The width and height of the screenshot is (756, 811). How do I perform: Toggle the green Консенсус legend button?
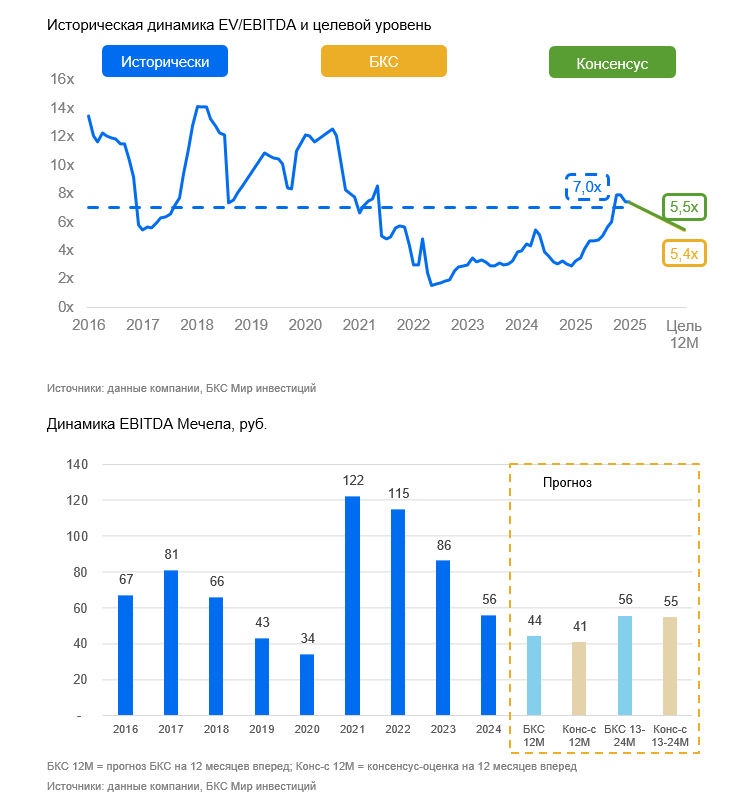[612, 63]
